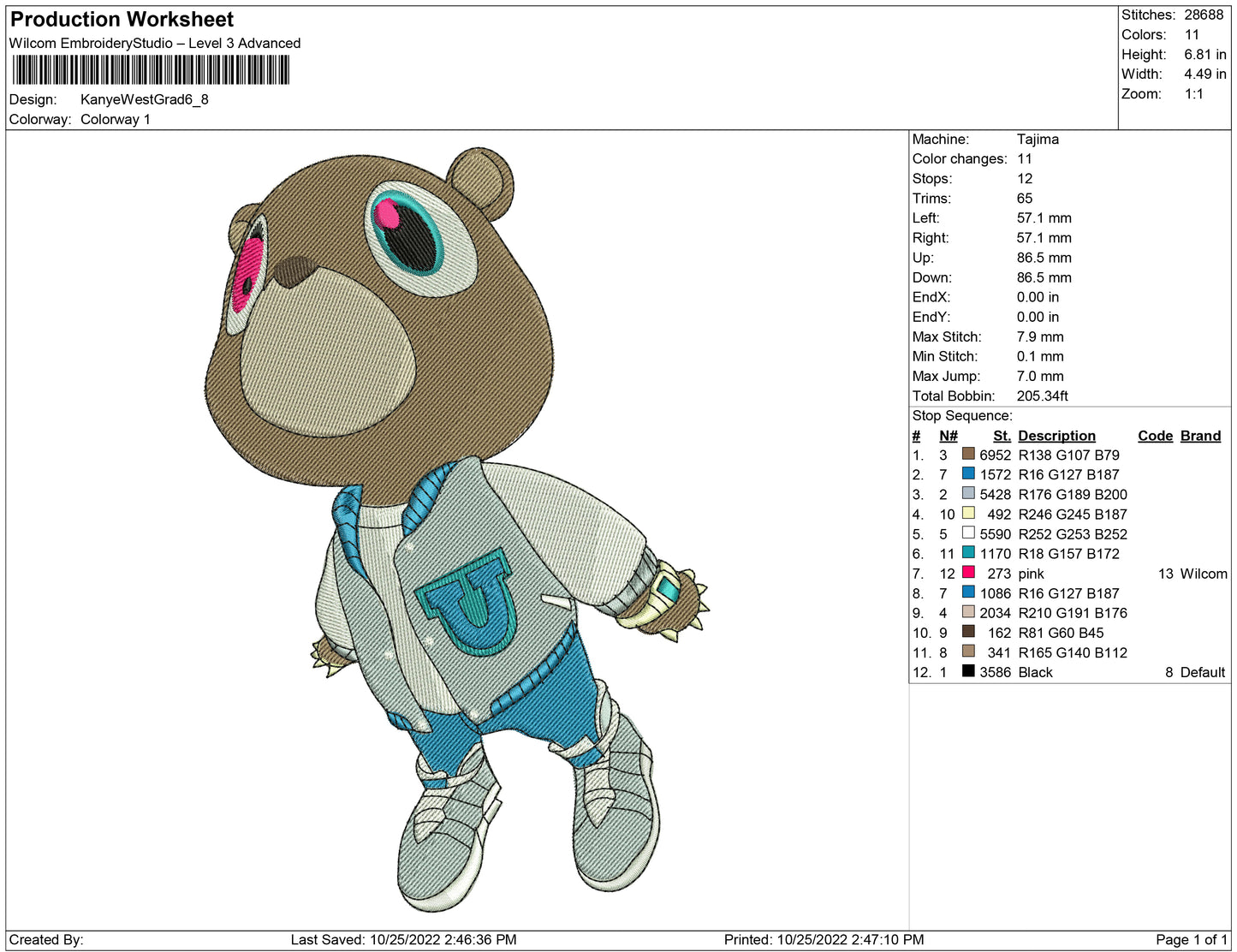The width and height of the screenshot is (1237, 952).
Task: Select the blue swatch in the 1572-stitch row
Action: click(x=968, y=473)
